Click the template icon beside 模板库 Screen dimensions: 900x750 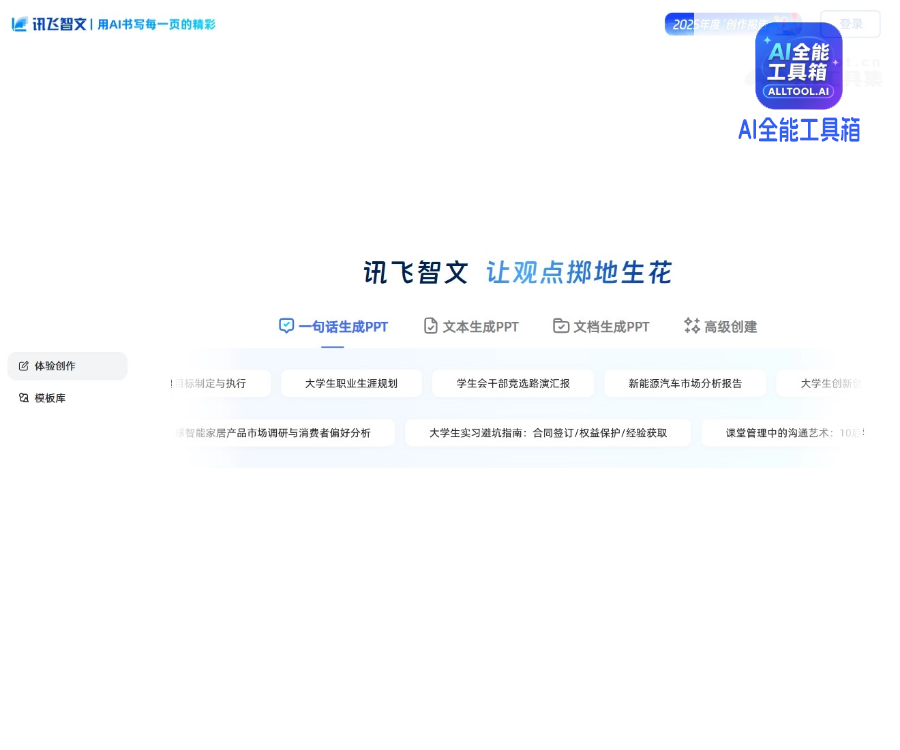click(24, 398)
